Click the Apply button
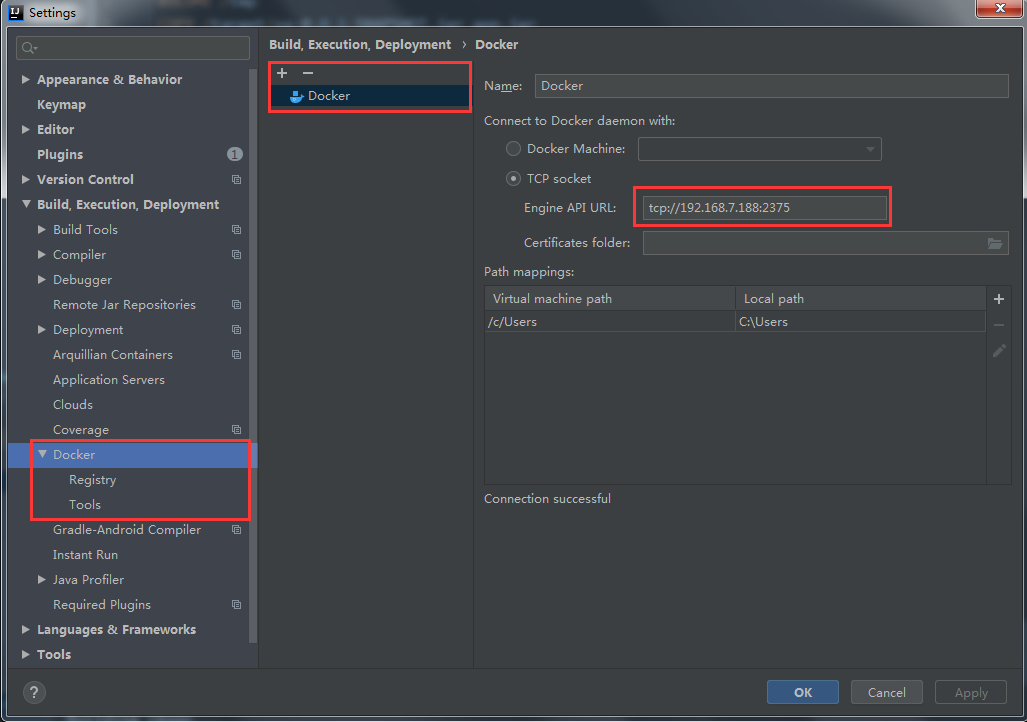Image resolution: width=1027 pixels, height=722 pixels. click(971, 692)
